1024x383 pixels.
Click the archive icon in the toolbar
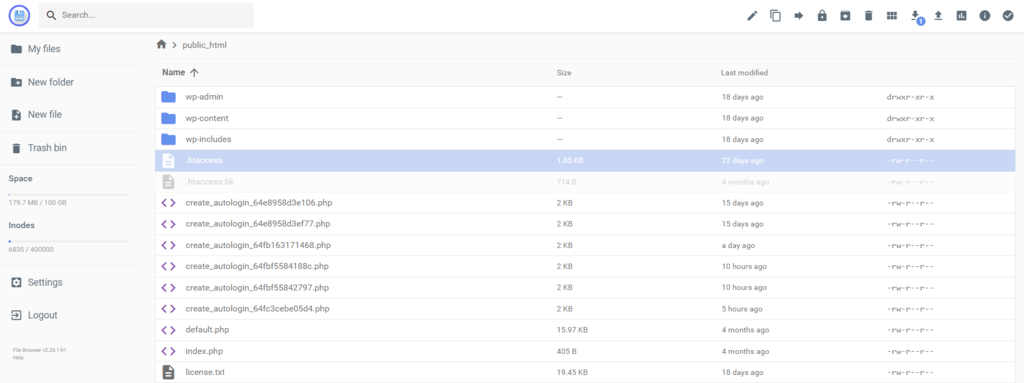tap(845, 16)
